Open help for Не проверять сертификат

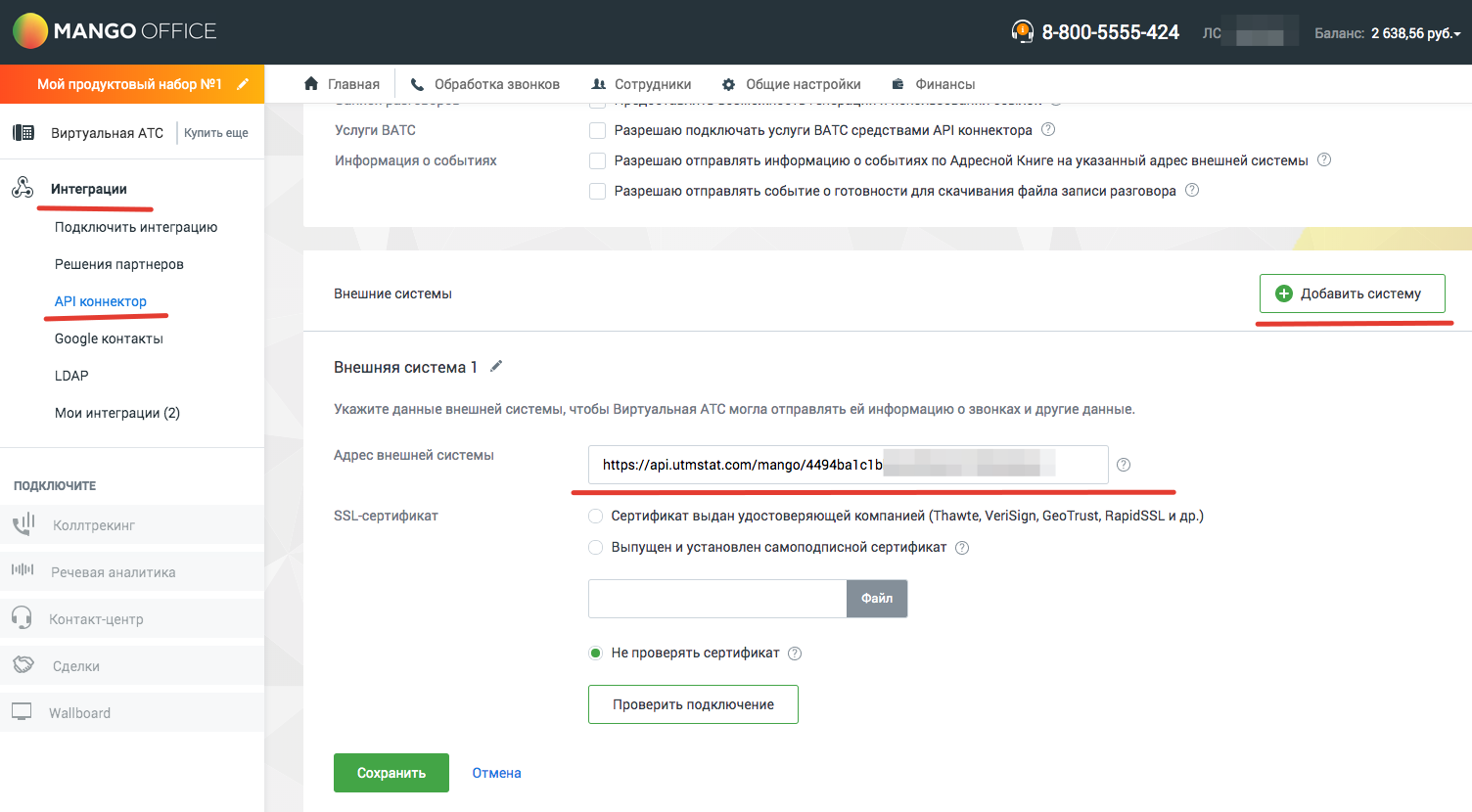pyautogui.click(x=795, y=654)
